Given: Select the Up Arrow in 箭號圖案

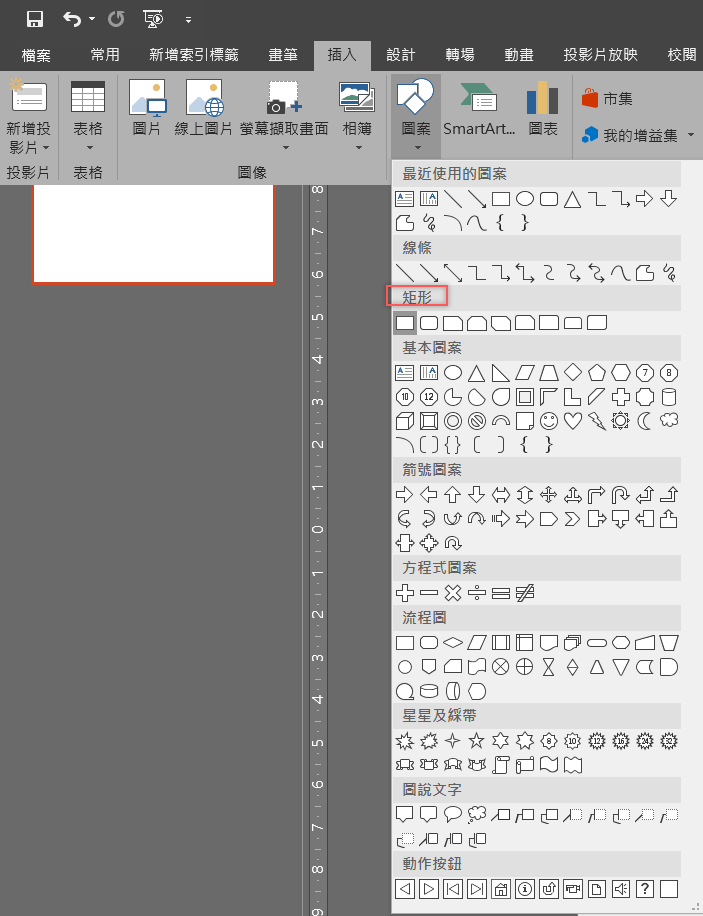Looking at the screenshot, I should [452, 495].
